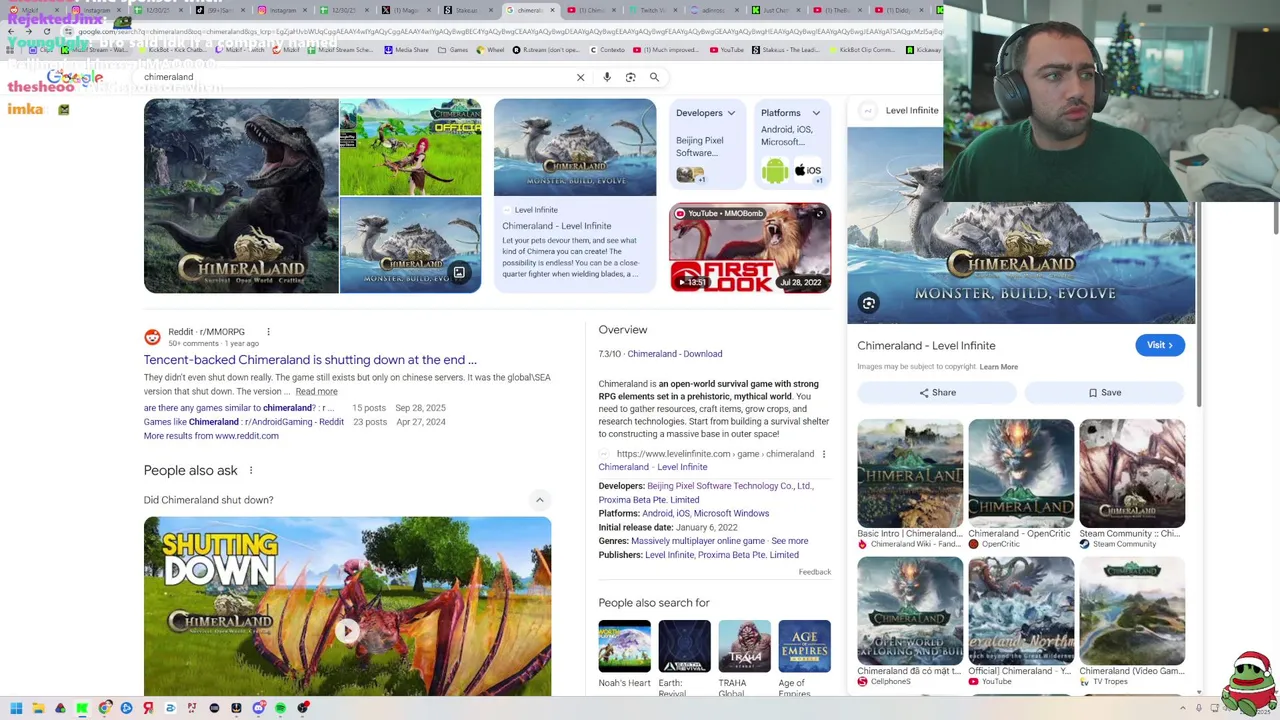Open TRAHA Global related game
This screenshot has width=1280, height=720.
point(745,659)
